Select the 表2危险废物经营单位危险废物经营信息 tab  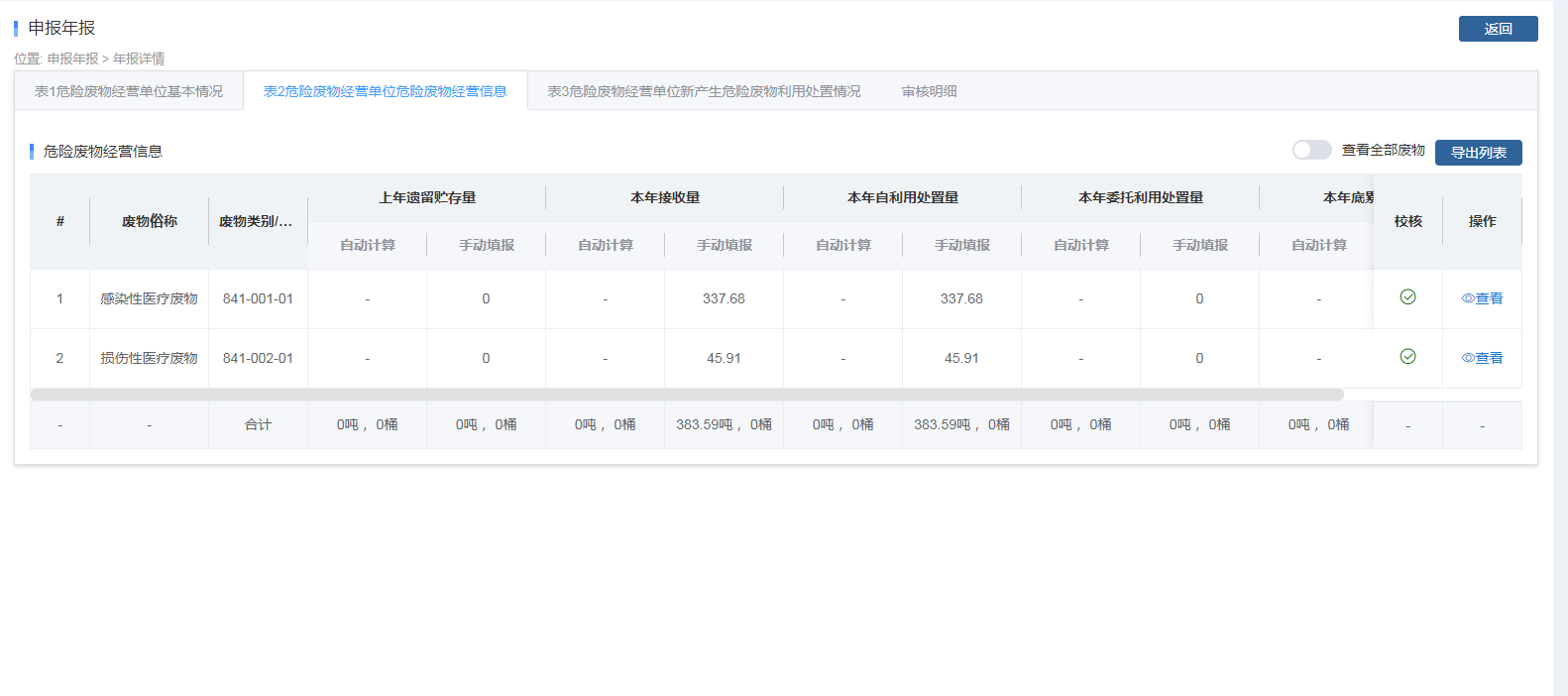[x=385, y=91]
